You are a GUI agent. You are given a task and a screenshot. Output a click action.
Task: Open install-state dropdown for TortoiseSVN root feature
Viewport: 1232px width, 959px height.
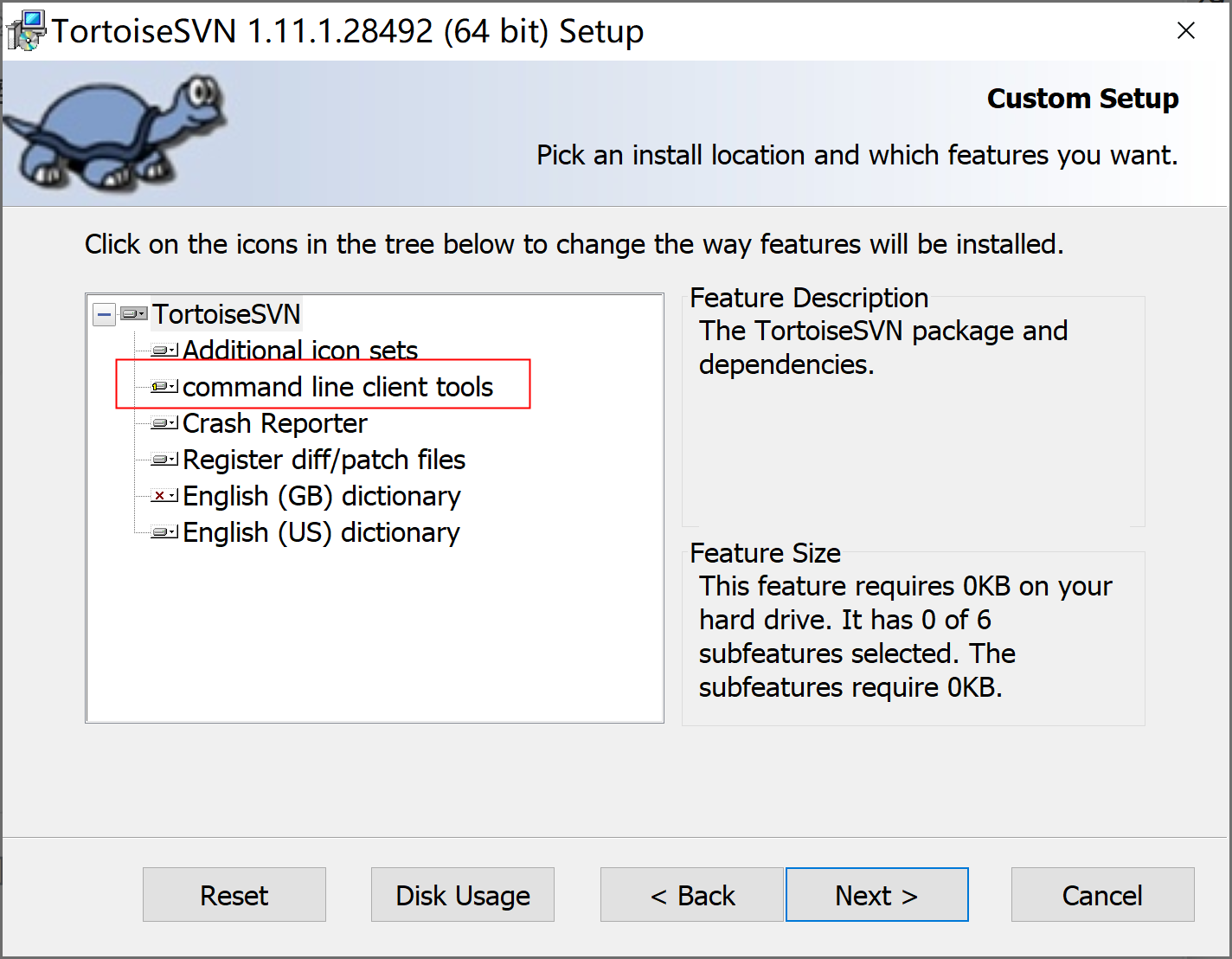coord(133,314)
